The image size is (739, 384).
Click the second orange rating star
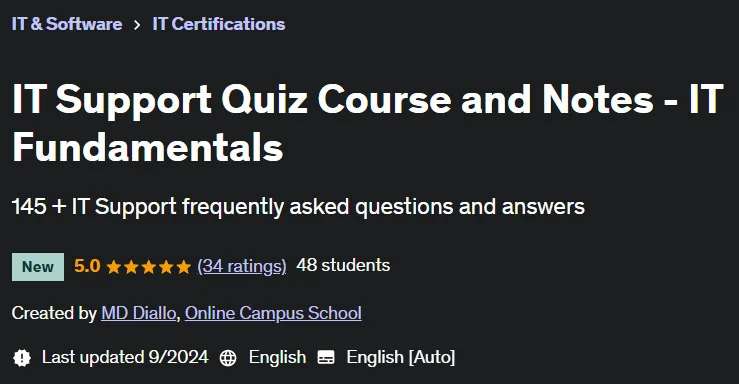(x=131, y=267)
